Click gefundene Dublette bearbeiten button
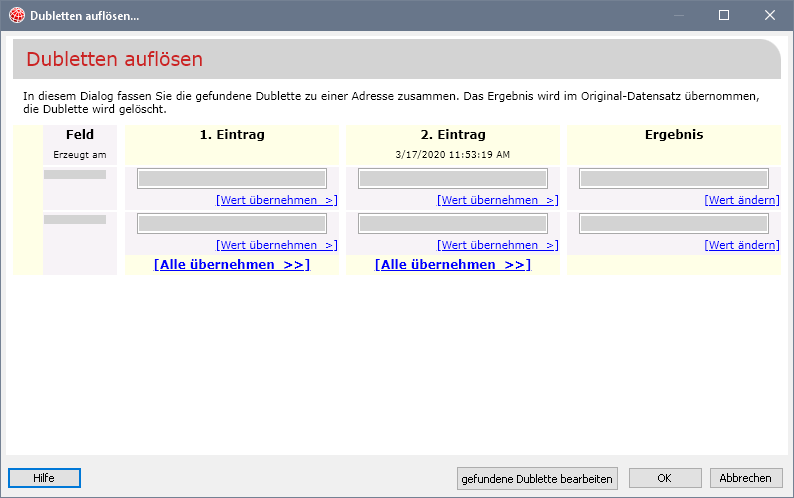 tap(537, 478)
